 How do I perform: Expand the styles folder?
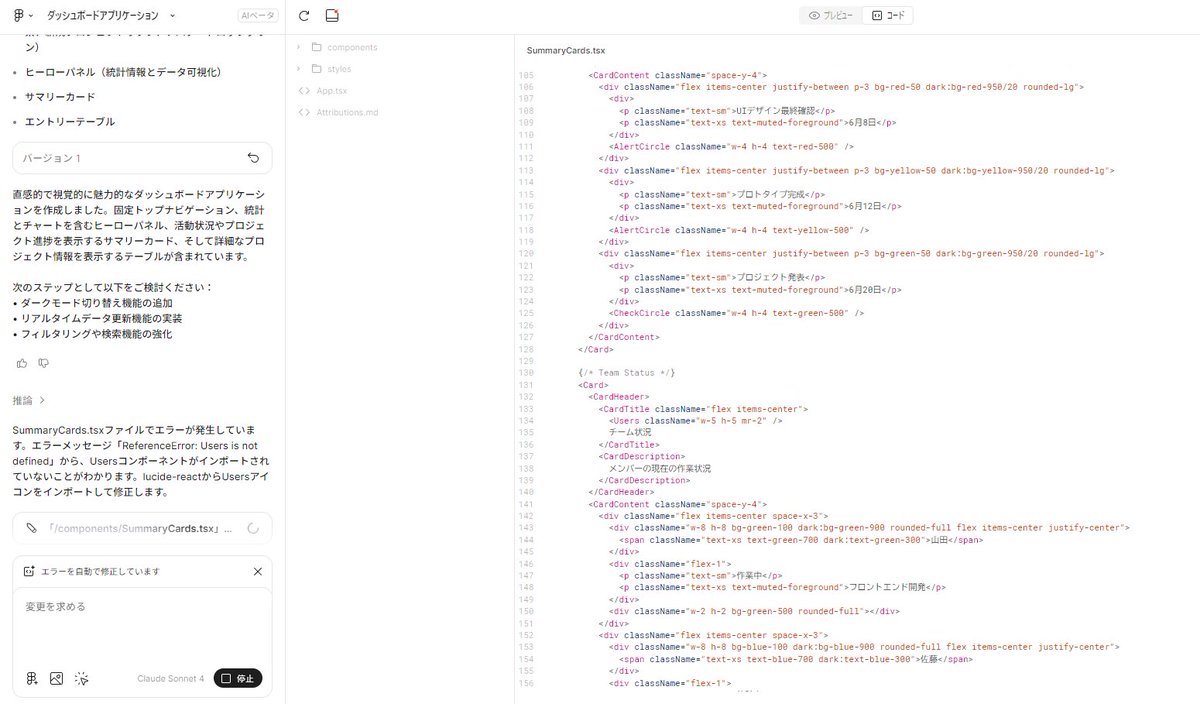point(299,69)
